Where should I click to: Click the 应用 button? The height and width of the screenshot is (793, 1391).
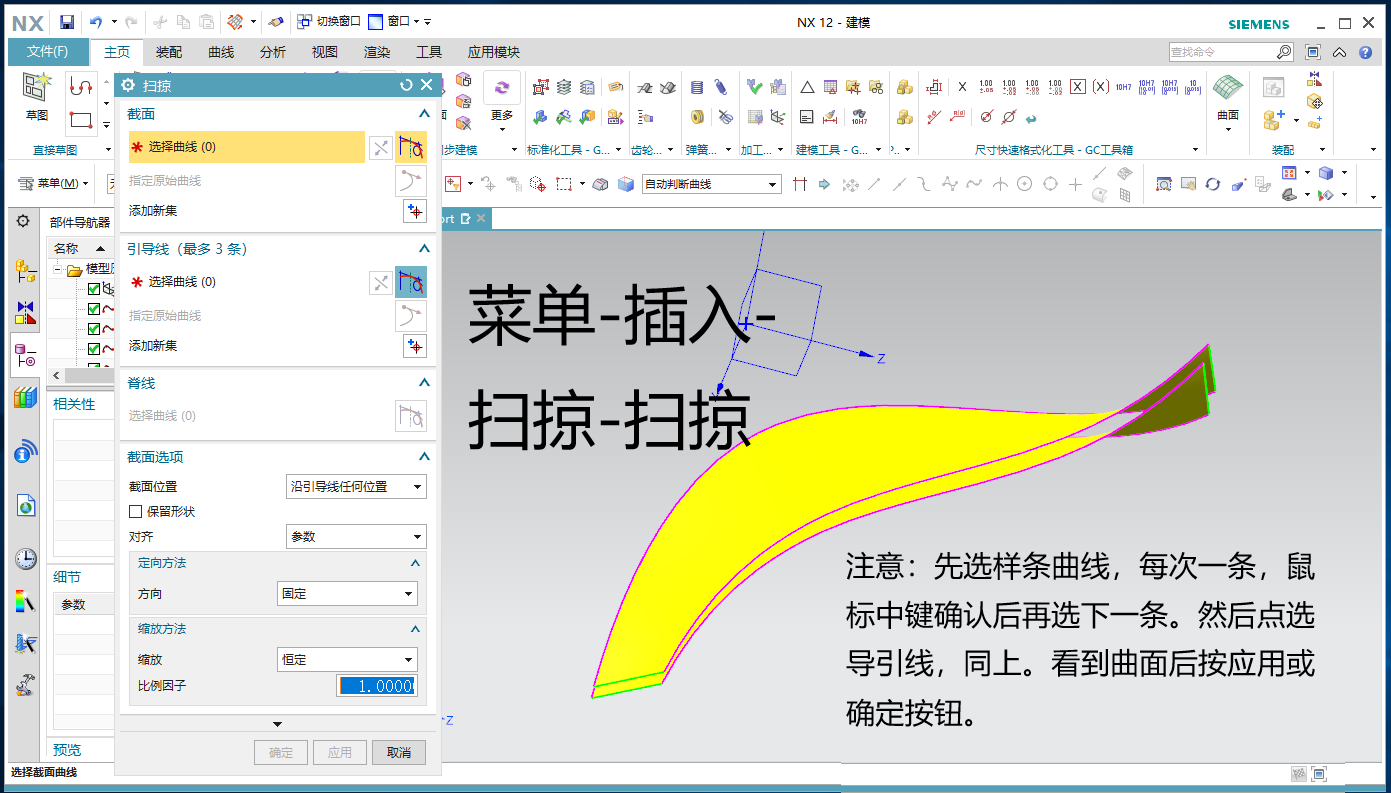pos(339,751)
